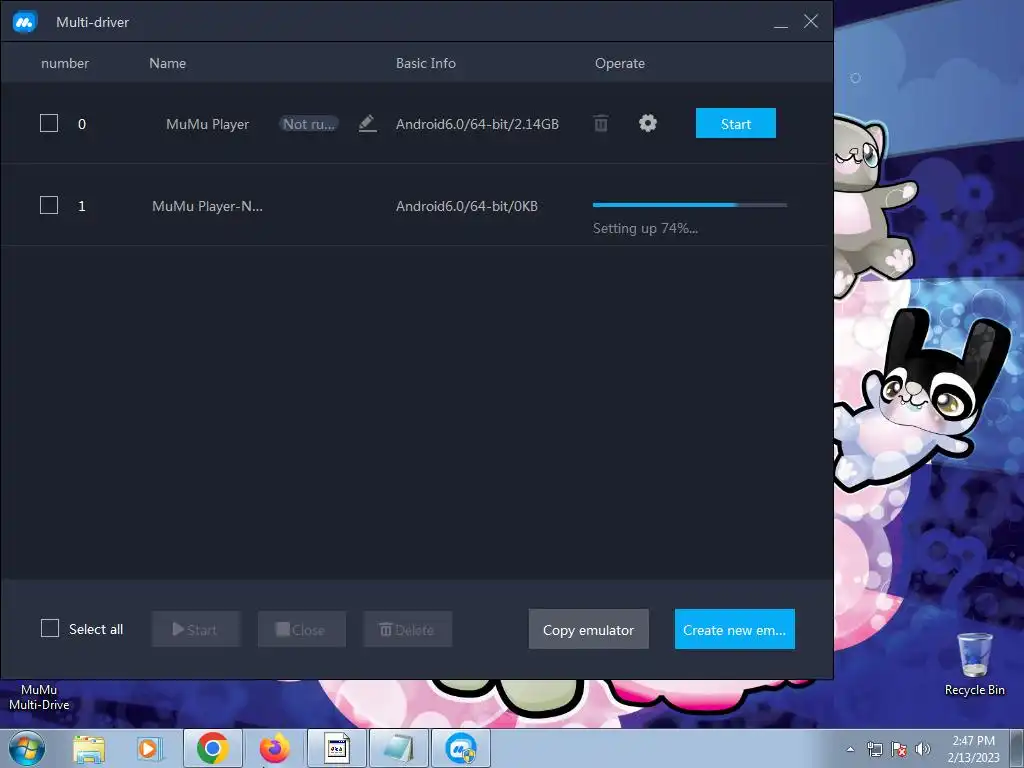Open the Windows Start menu orb
The height and width of the screenshot is (768, 1024).
point(27,748)
